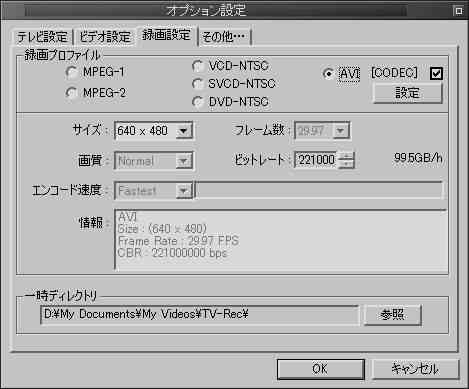The height and width of the screenshot is (389, 469).
Task: Click the CBR : 221000000 bps line
Action: coord(172,253)
